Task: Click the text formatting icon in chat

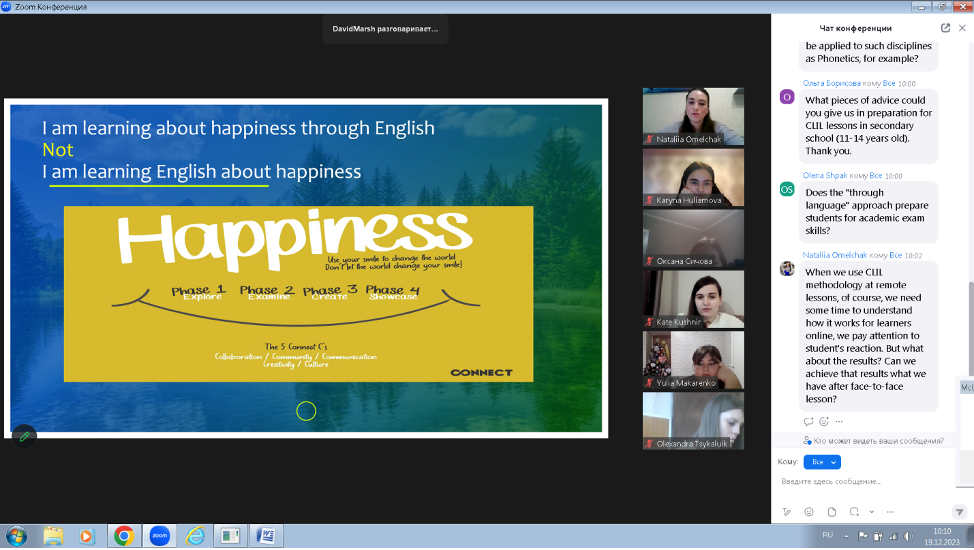Action: (787, 511)
